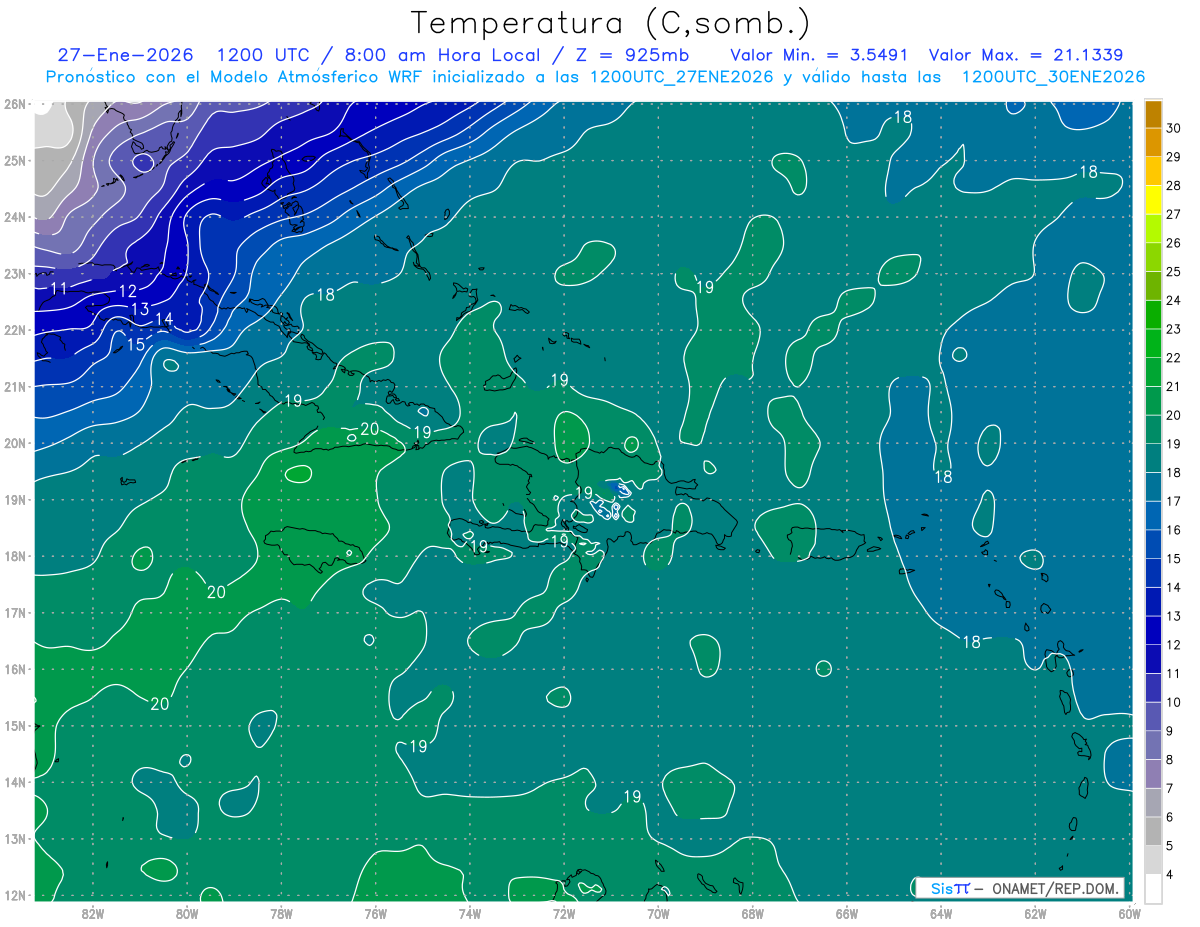Click the "74W" longitude axis label
Viewport: 1200px width, 927px height.
click(x=469, y=913)
